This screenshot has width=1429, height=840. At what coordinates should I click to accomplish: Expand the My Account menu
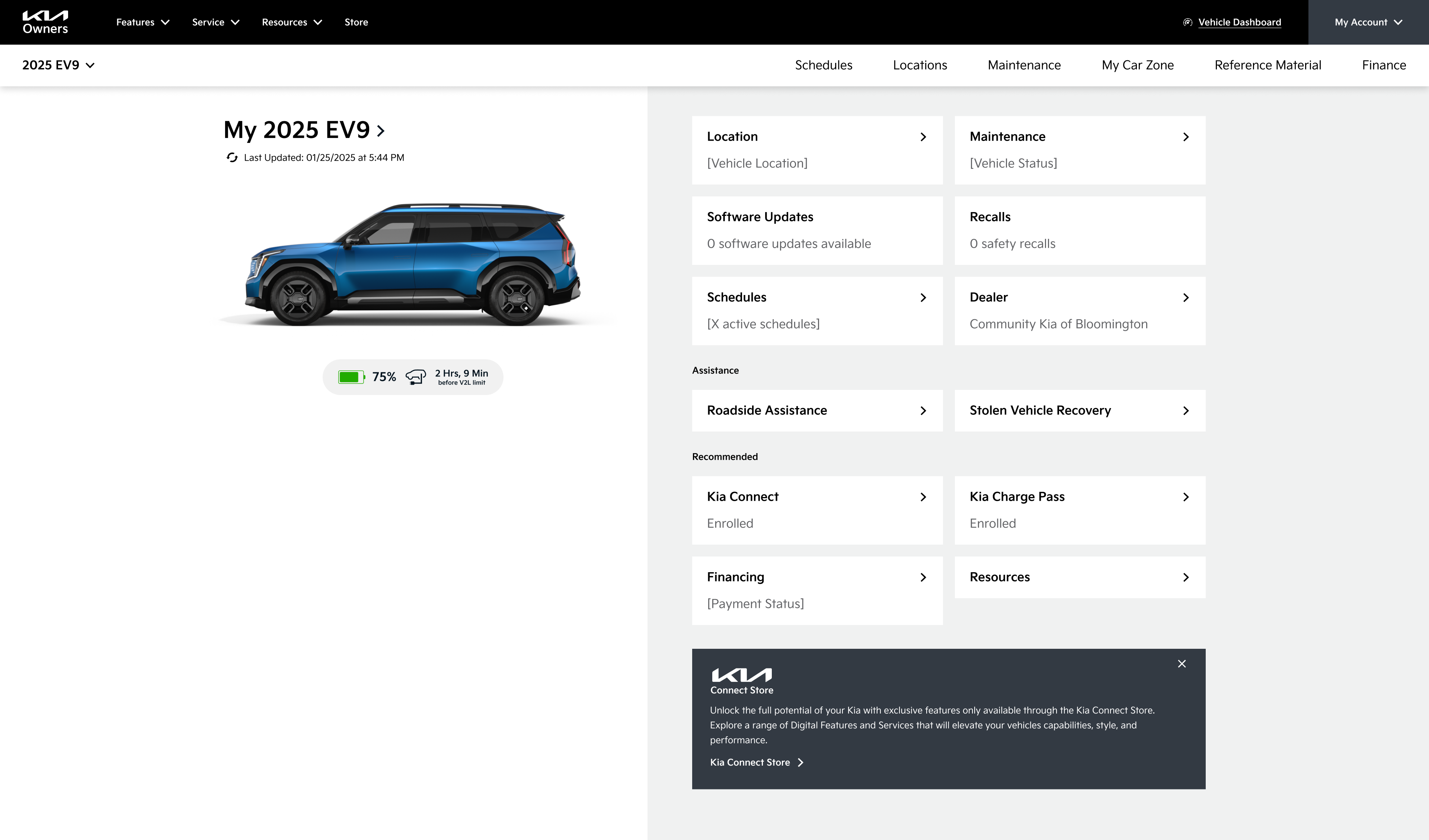pyautogui.click(x=1368, y=22)
